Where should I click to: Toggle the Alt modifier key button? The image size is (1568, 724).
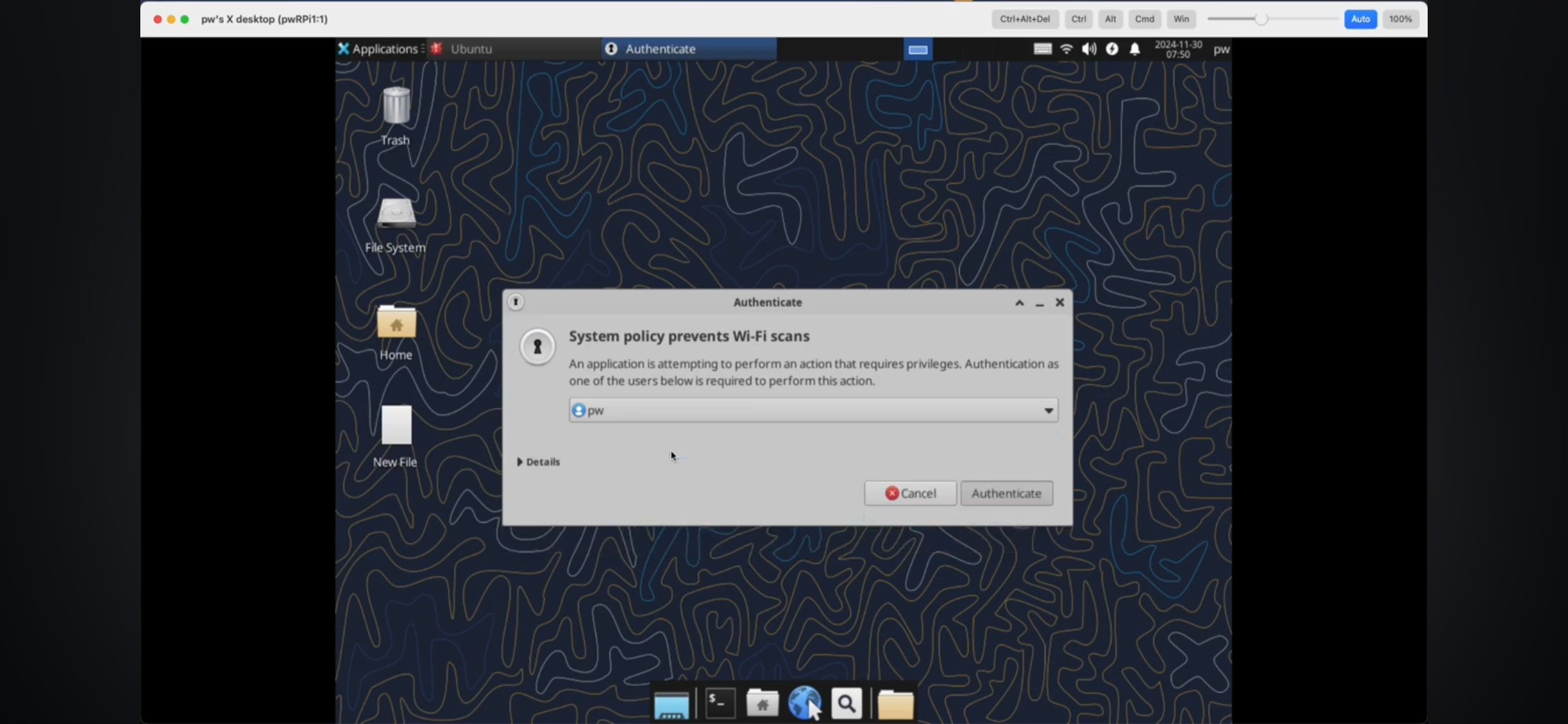(1110, 19)
